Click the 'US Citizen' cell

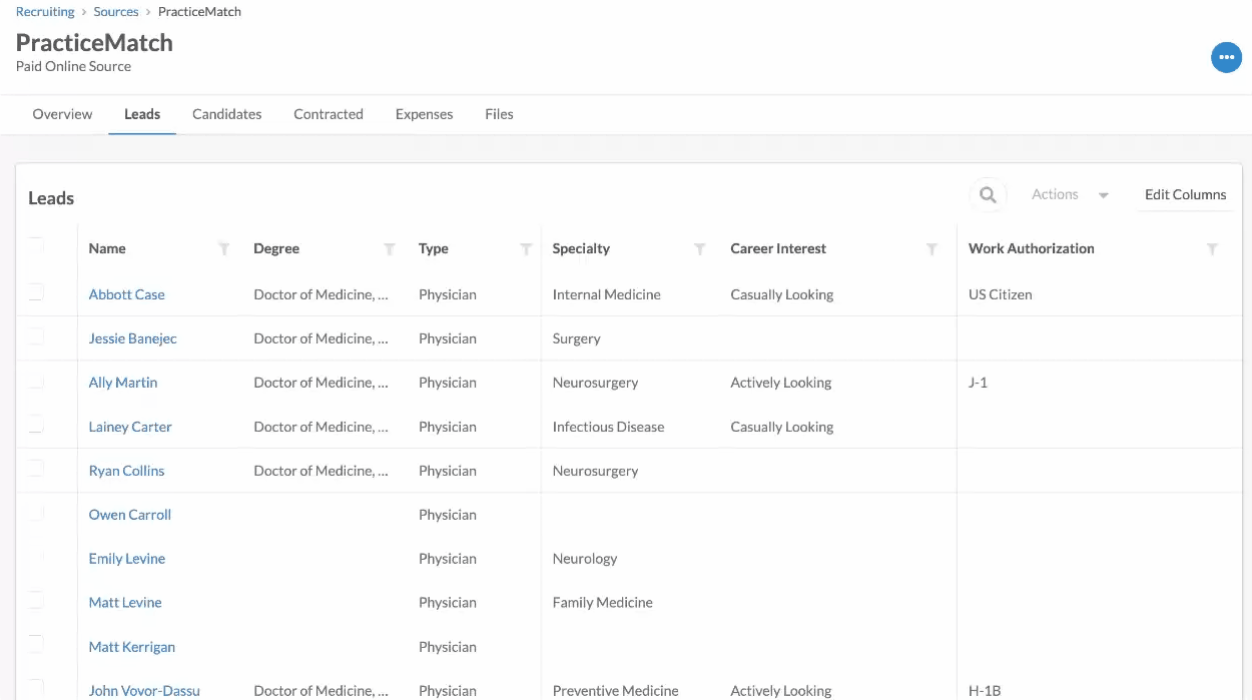point(1000,295)
